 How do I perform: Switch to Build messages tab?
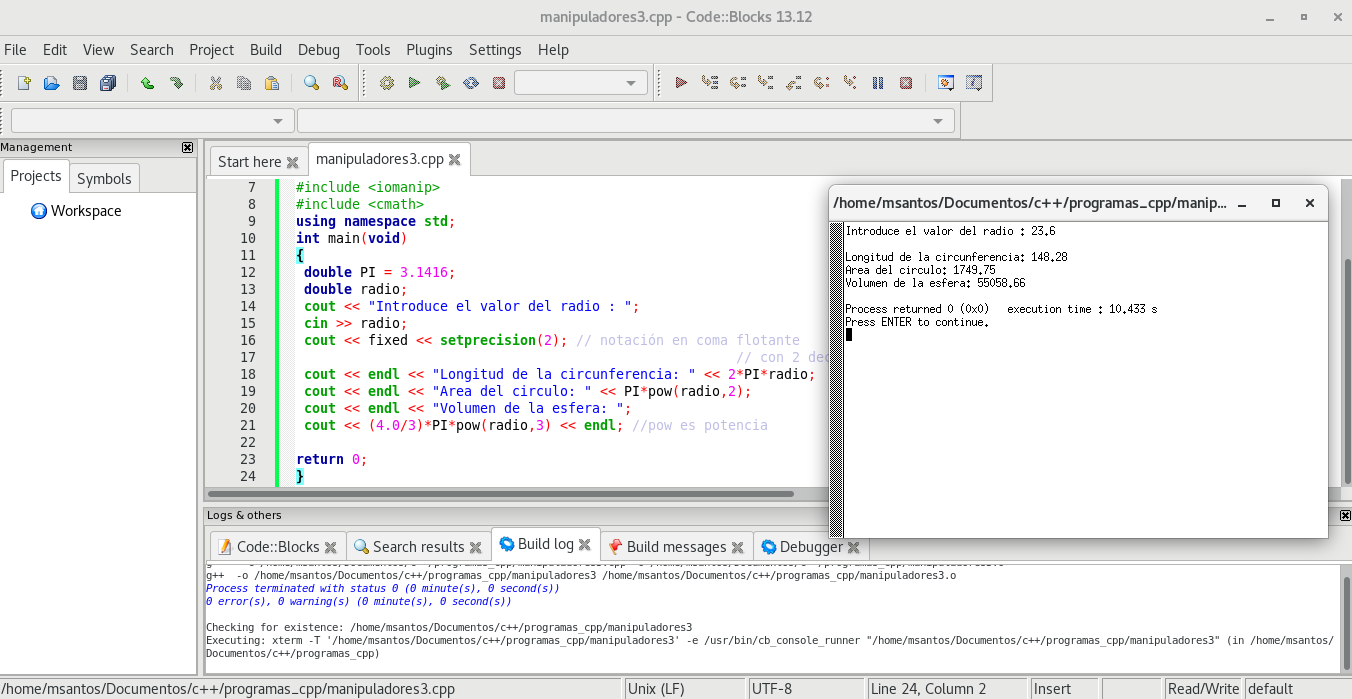pyautogui.click(x=675, y=547)
